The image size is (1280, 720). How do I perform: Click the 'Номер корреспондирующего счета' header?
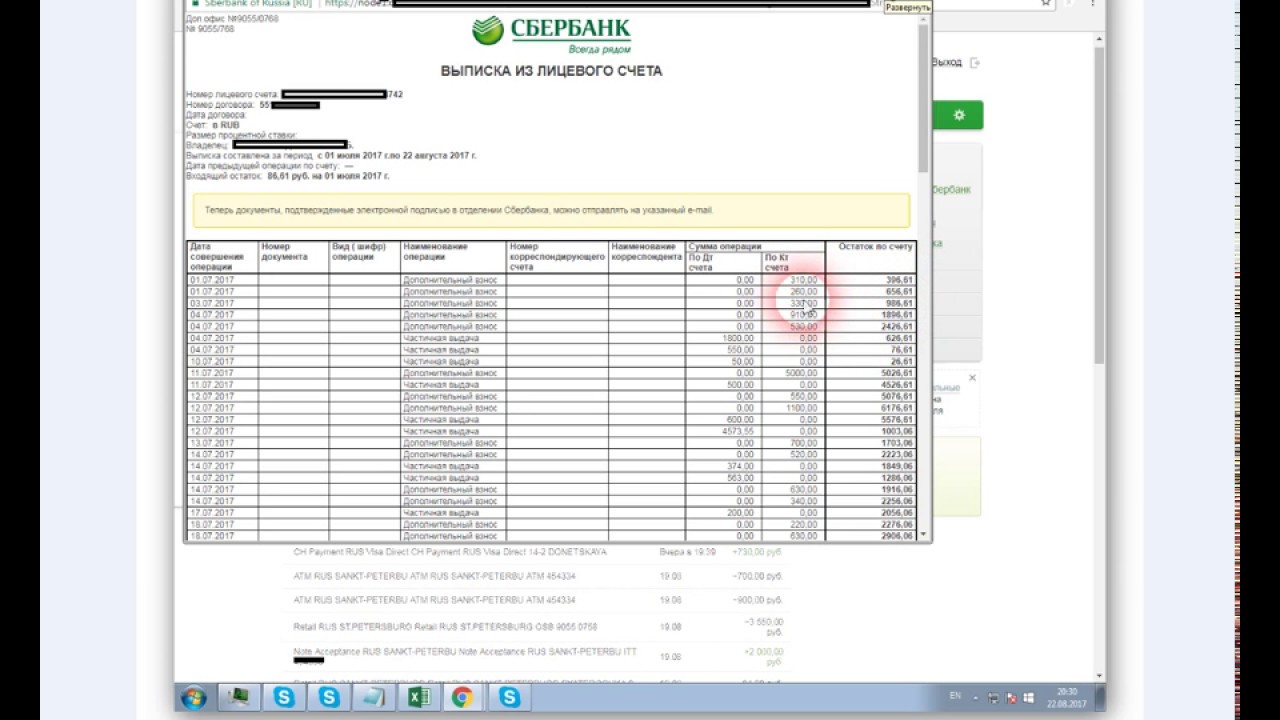[x=557, y=257]
